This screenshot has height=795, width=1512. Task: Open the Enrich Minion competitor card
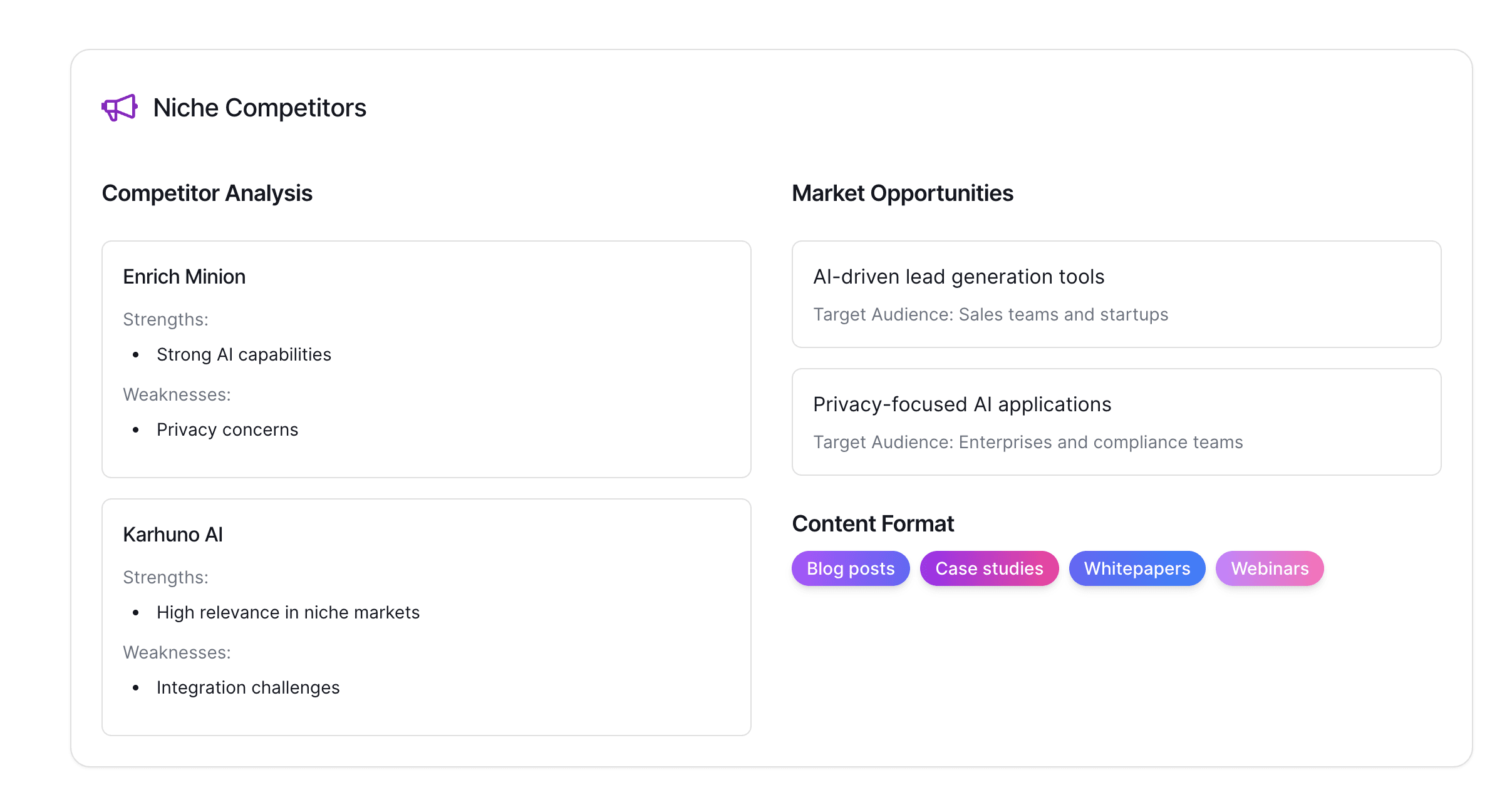(x=426, y=359)
